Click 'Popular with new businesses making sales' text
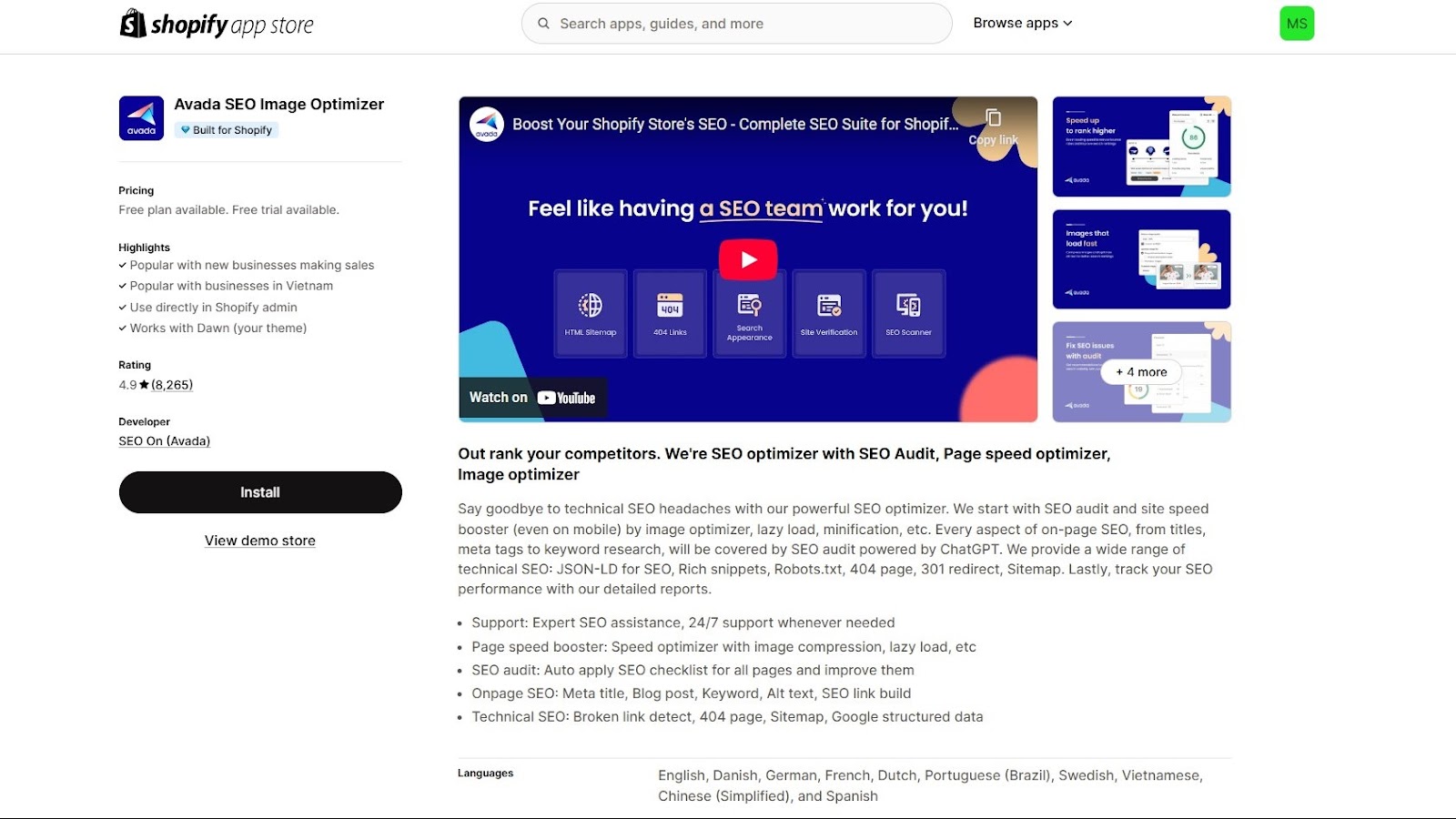 click(x=252, y=265)
